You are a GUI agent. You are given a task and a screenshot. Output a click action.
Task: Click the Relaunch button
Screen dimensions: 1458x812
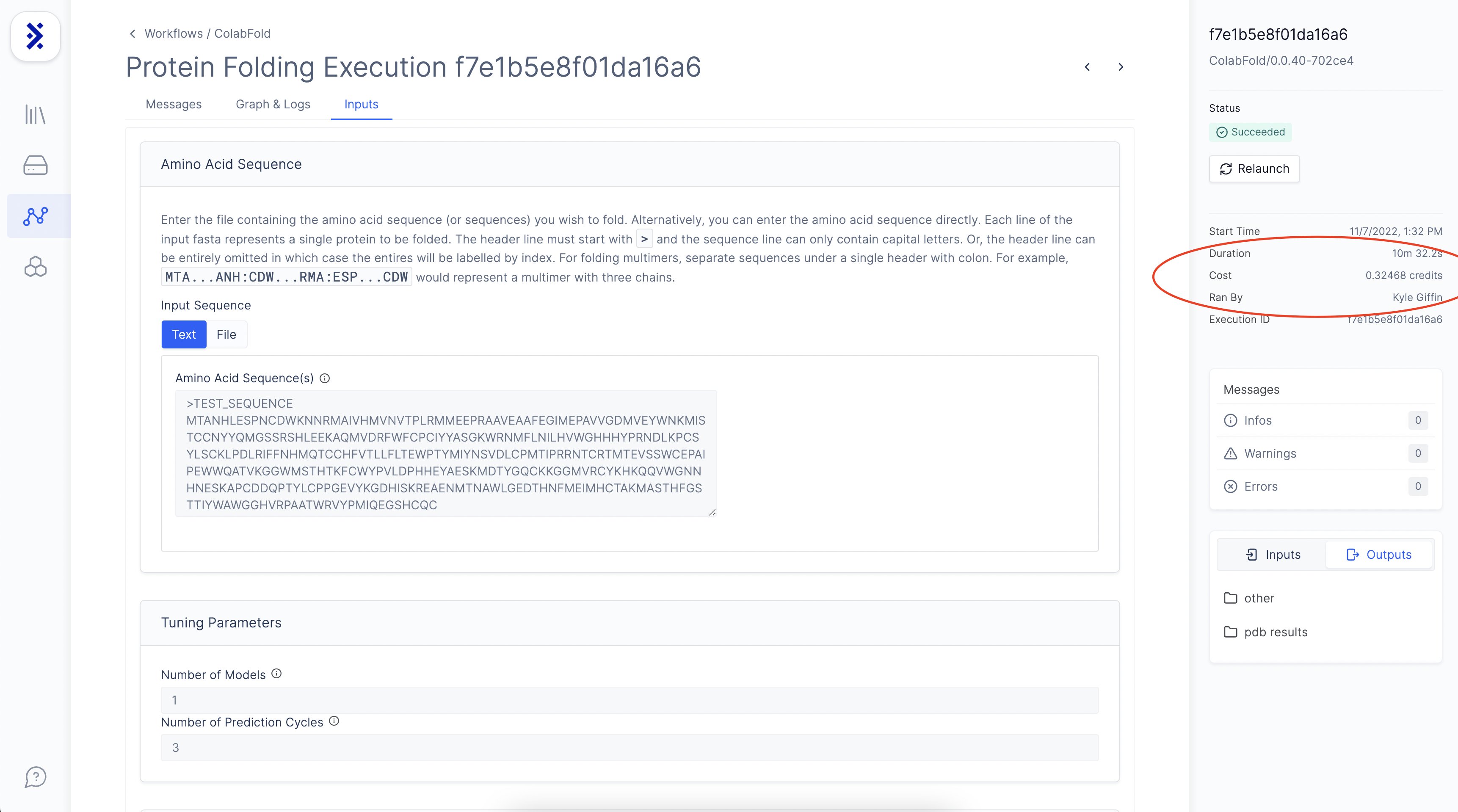[1254, 168]
